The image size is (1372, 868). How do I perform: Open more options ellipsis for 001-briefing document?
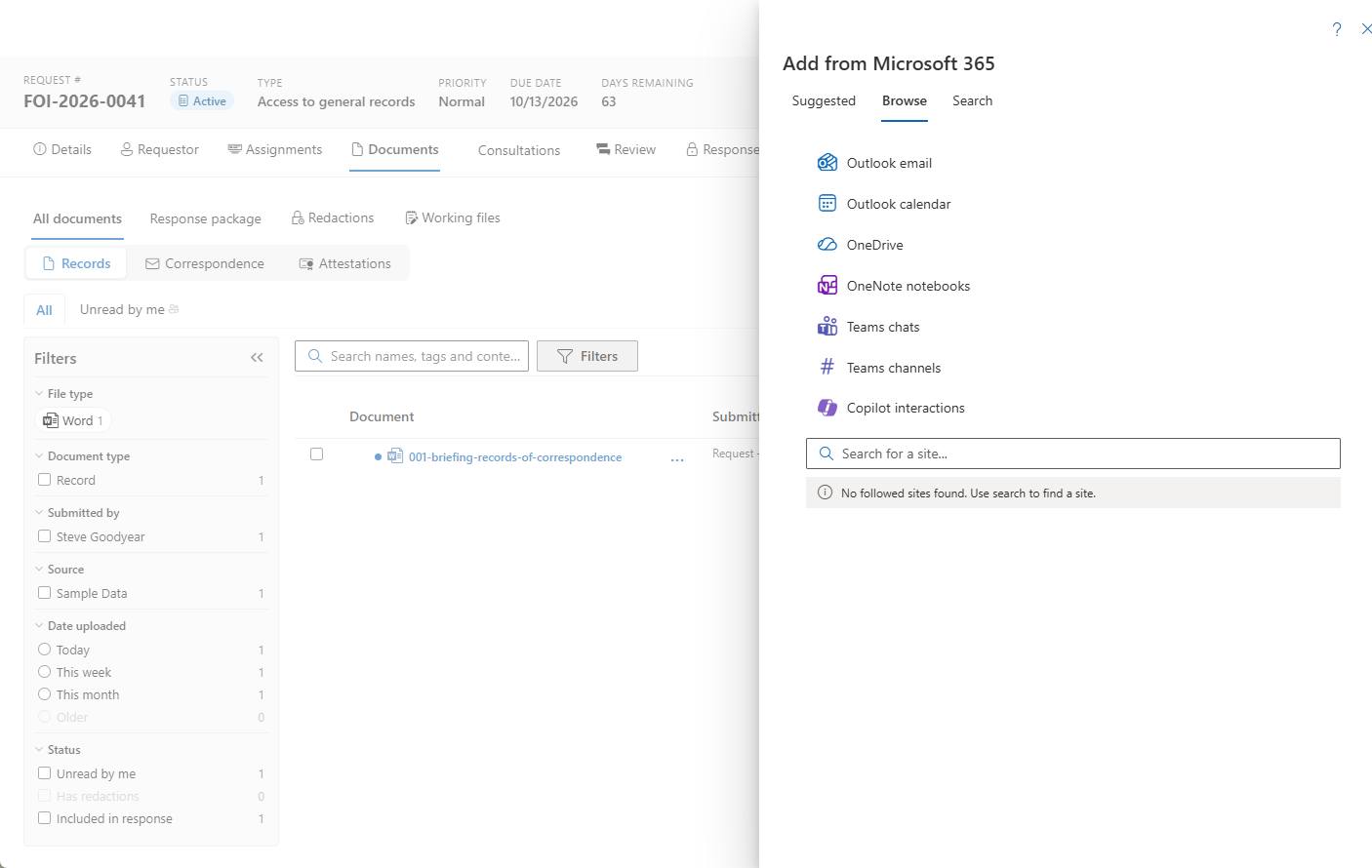coord(677,458)
